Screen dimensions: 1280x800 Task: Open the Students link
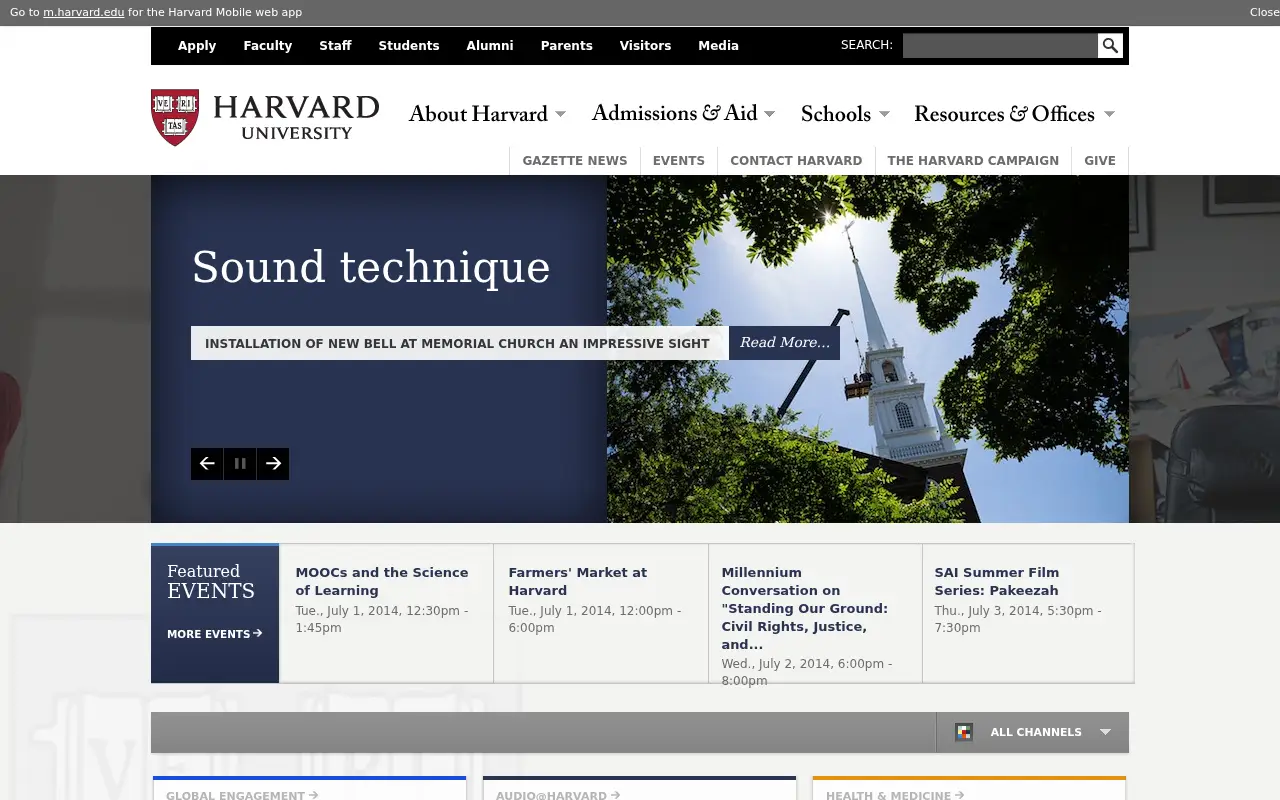click(x=409, y=46)
